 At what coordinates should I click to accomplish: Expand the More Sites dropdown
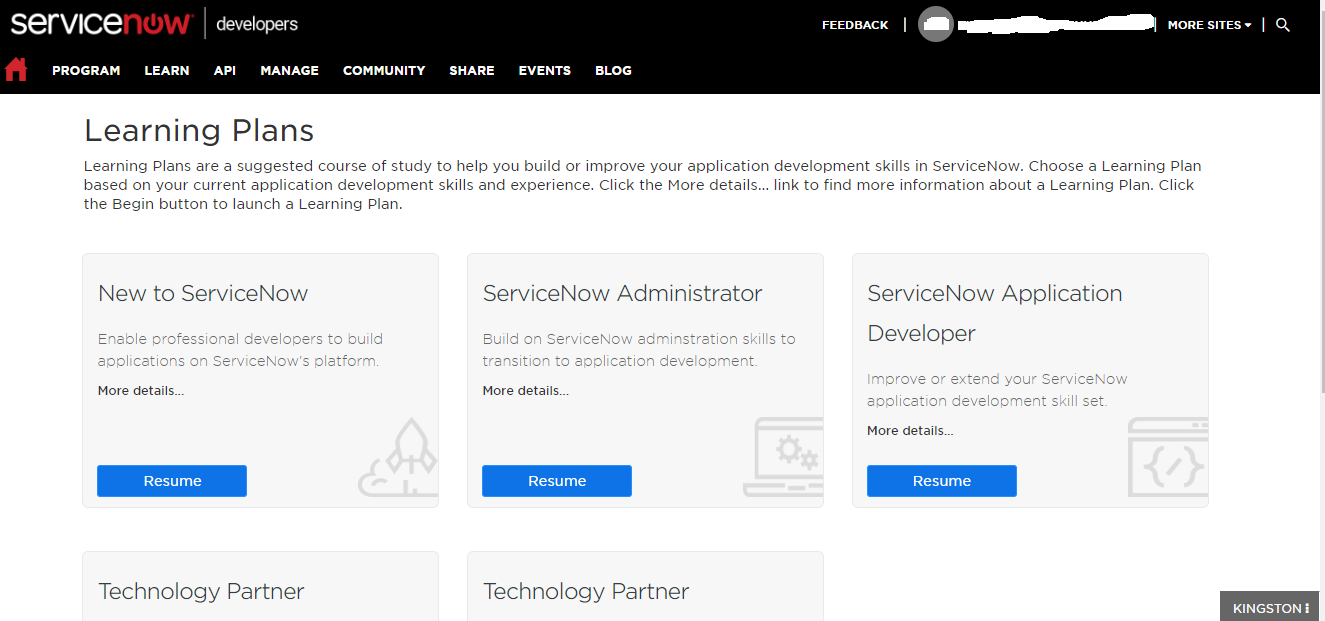[1209, 25]
